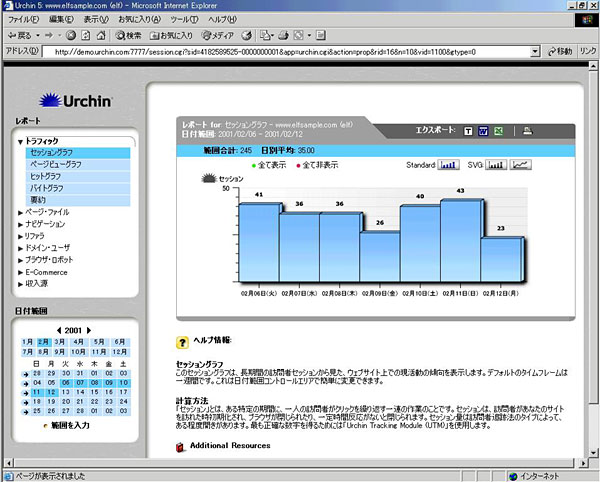Click the yellow help information icon
The height and width of the screenshot is (482, 600).
[182, 341]
